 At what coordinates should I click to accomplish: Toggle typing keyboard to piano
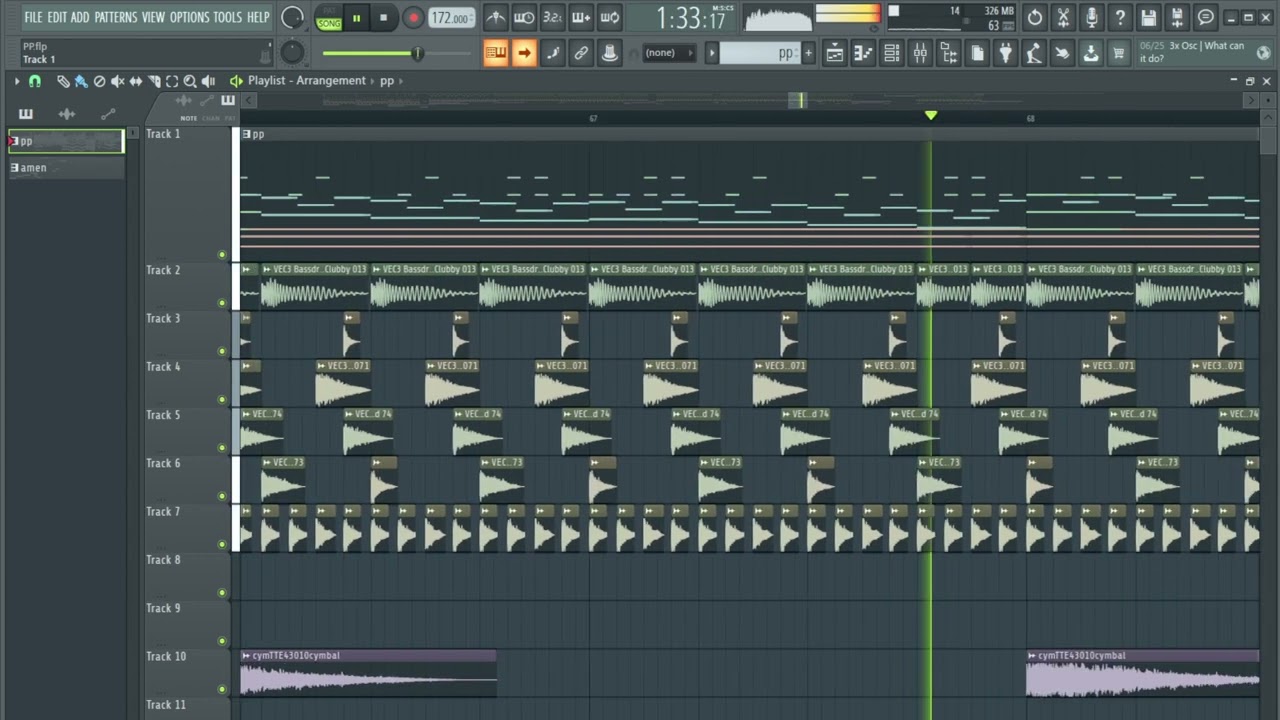click(x=495, y=53)
